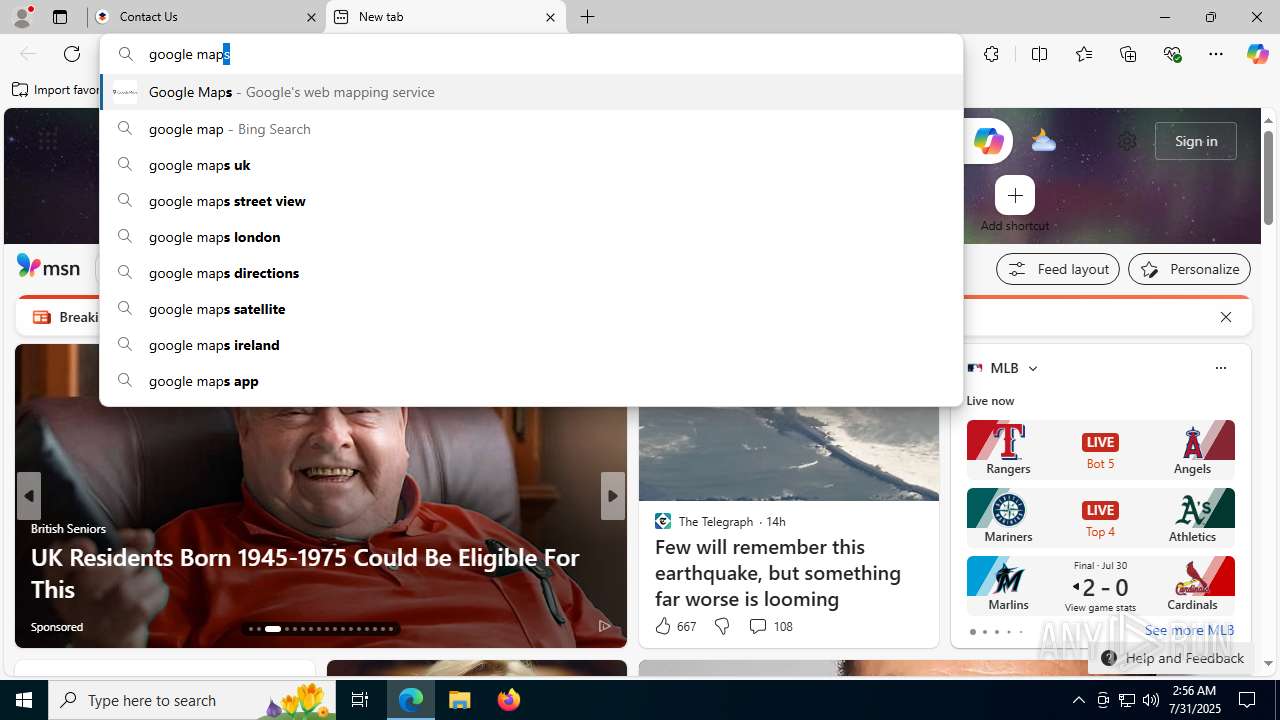This screenshot has width=1280, height=720.
Task: Click the address bar with google maps
Action: pos(531,54)
